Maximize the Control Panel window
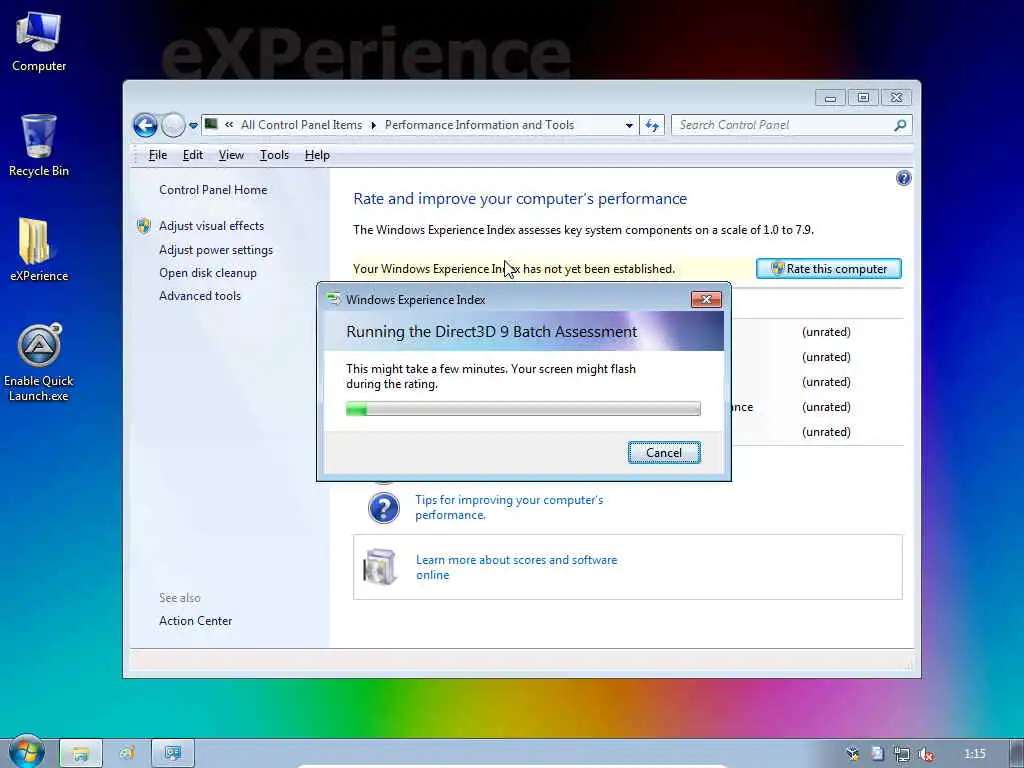1024x768 pixels. (863, 98)
